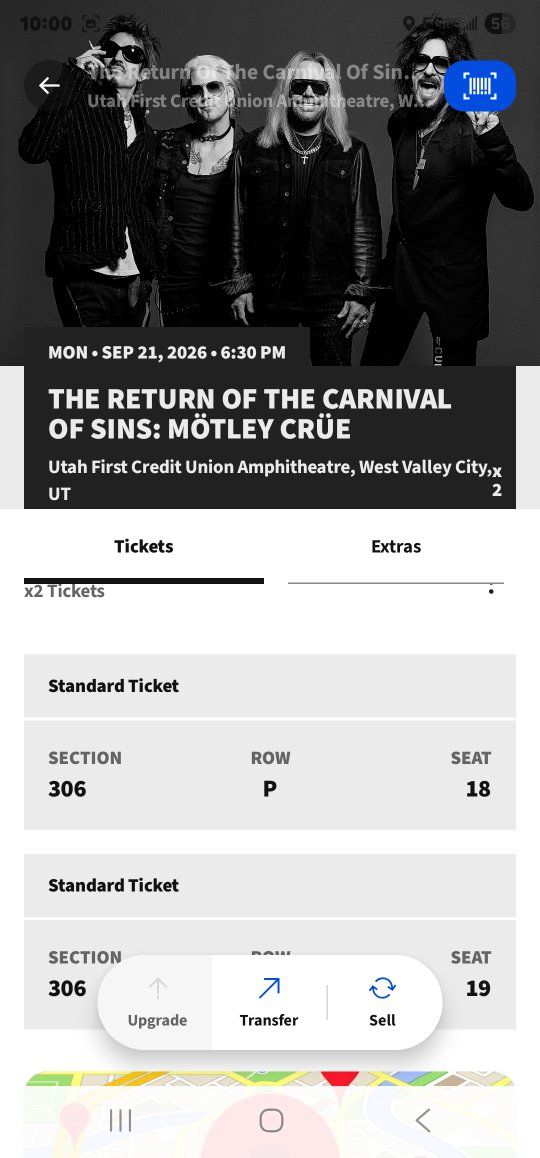Image resolution: width=540 pixels, height=1158 pixels.
Task: Tap the Sell circular arrows icon
Action: click(383, 988)
